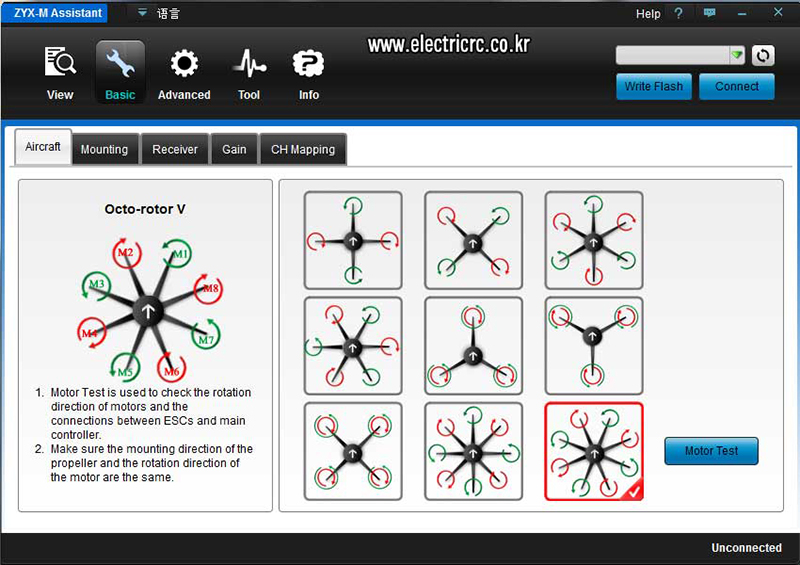Viewport: 800px width, 565px height.
Task: Open the View section icon
Action: pos(60,62)
